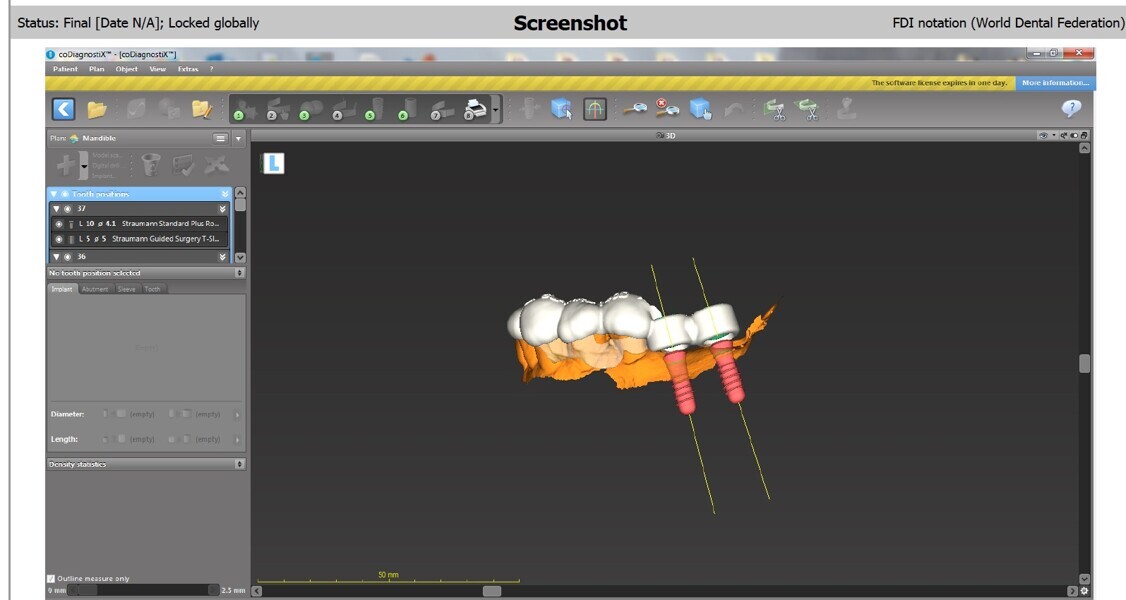Open the No tooth position selected dropdown
This screenshot has height=600, width=1126.
click(x=239, y=273)
